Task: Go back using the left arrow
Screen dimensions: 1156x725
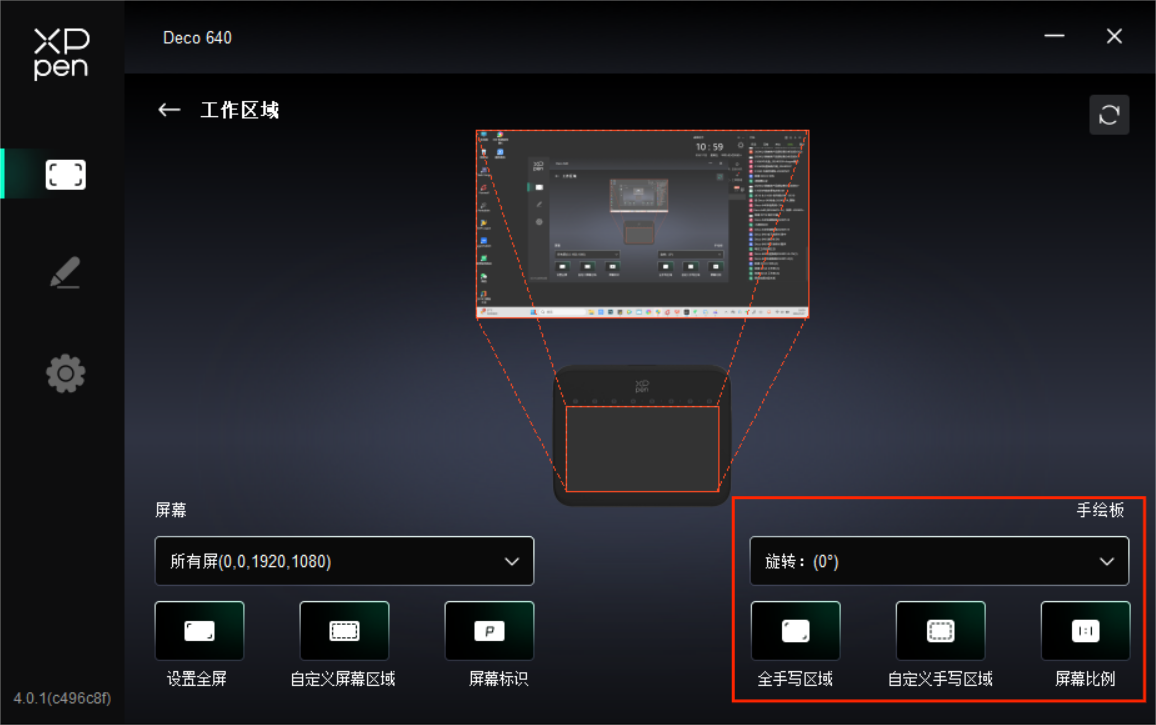Action: (x=169, y=110)
